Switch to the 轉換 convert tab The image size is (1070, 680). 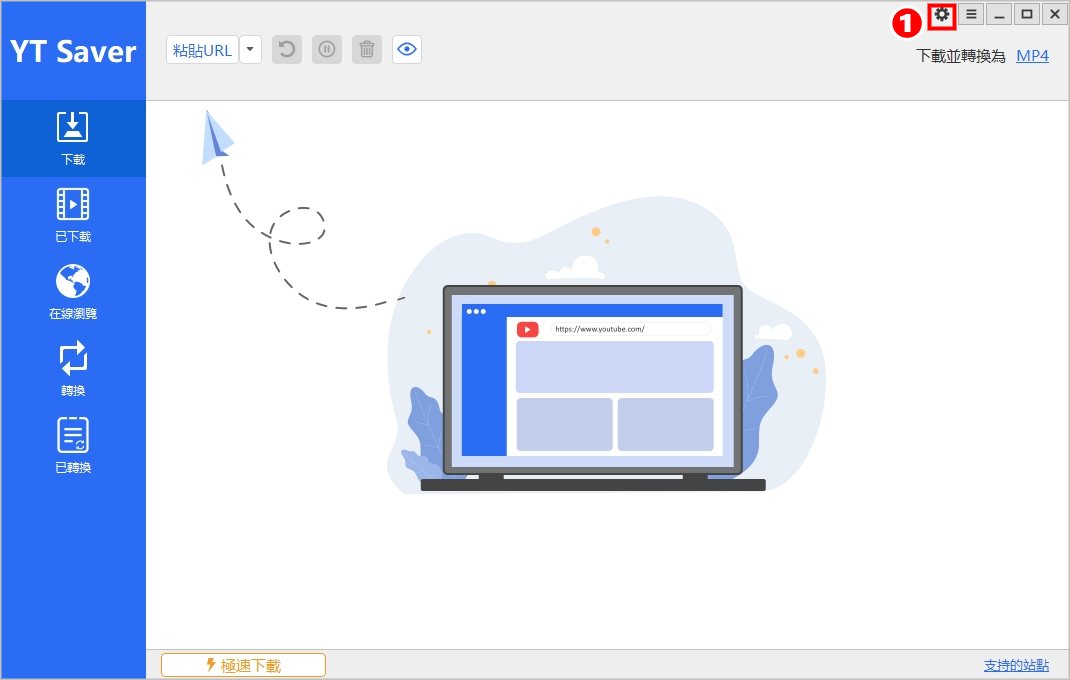tap(73, 369)
